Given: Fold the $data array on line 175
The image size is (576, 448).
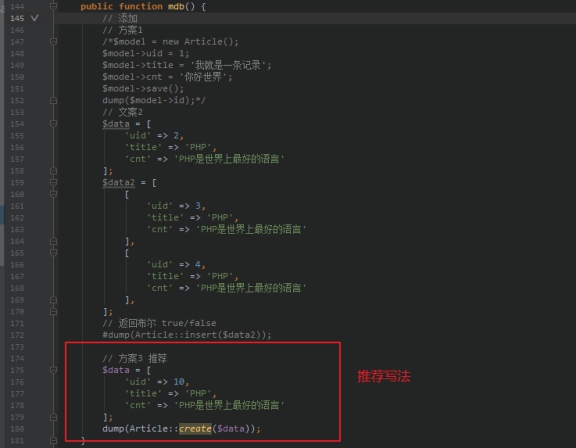Looking at the screenshot, I should click(53, 370).
